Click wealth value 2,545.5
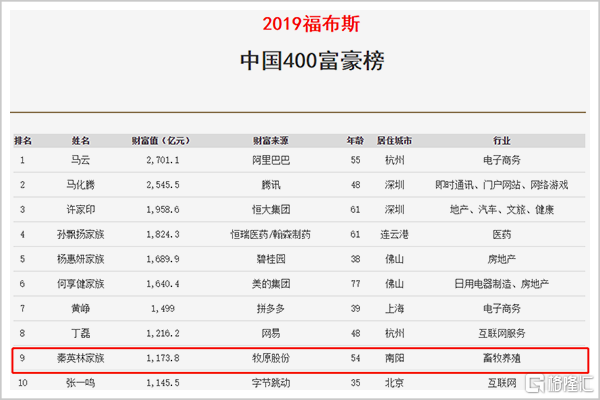The height and width of the screenshot is (400, 600). (163, 185)
